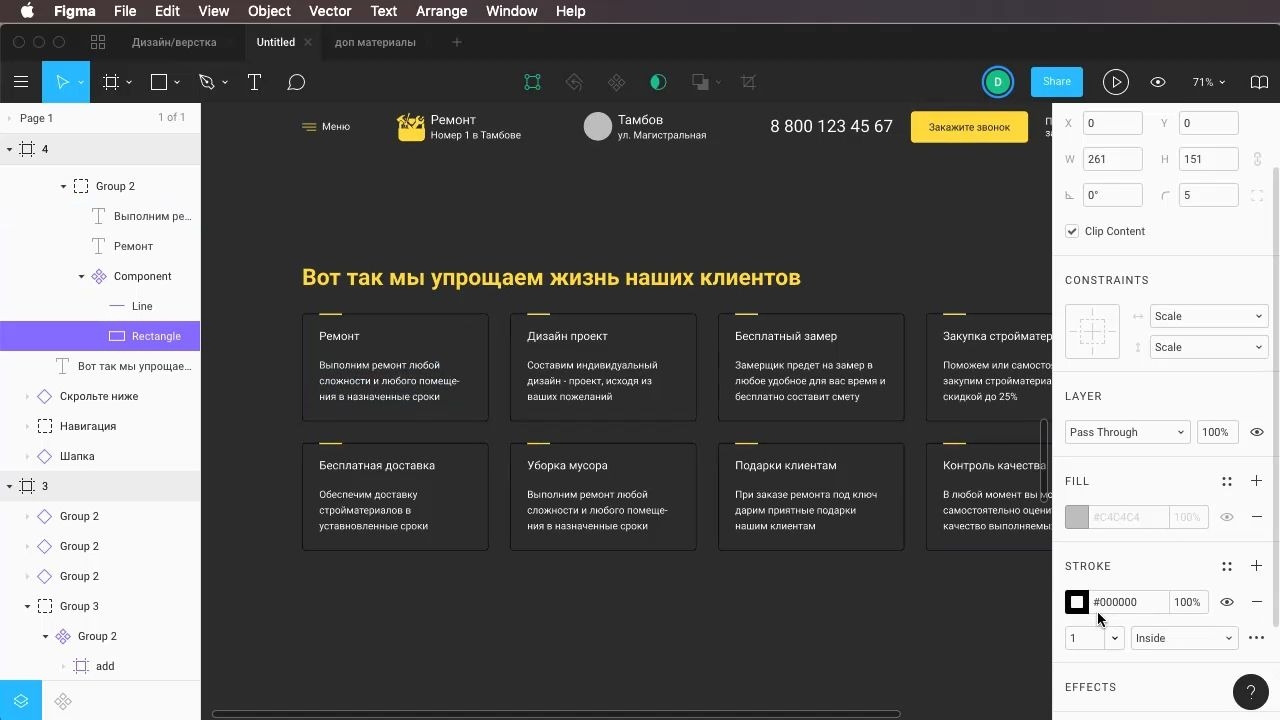Click the Use as Mask icon

click(x=658, y=82)
